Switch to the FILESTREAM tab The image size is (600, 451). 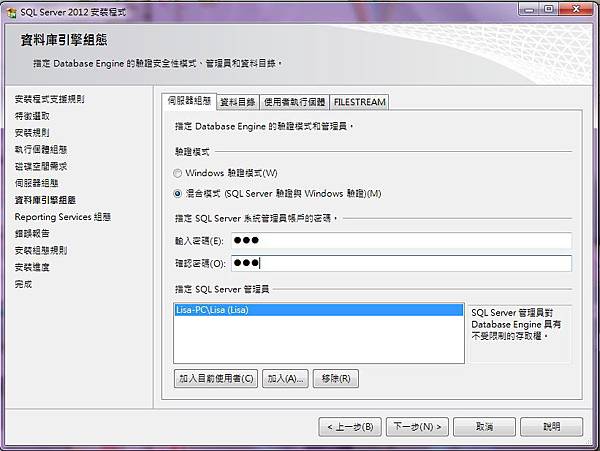point(359,102)
